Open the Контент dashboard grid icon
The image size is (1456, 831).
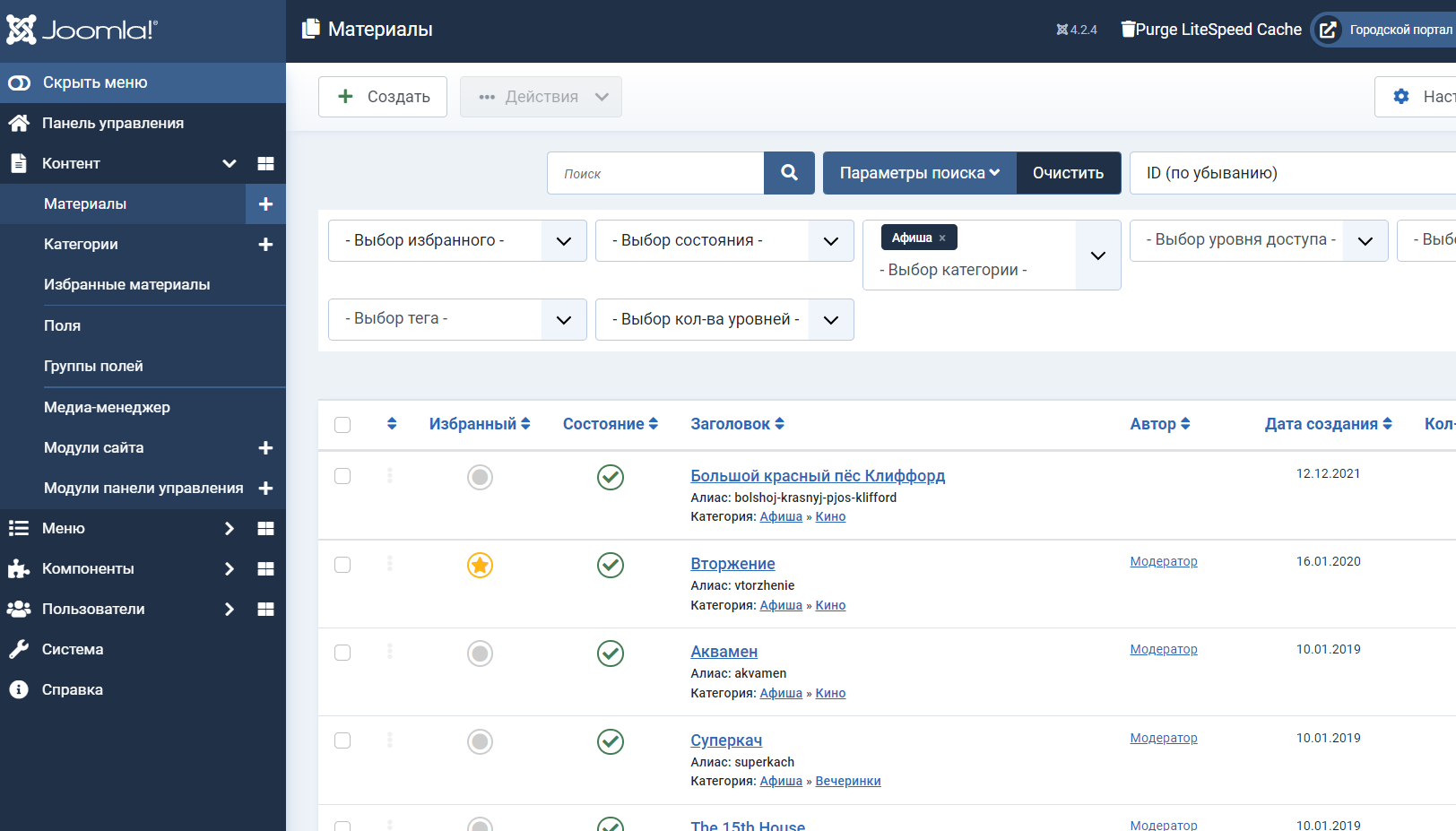pos(265,163)
